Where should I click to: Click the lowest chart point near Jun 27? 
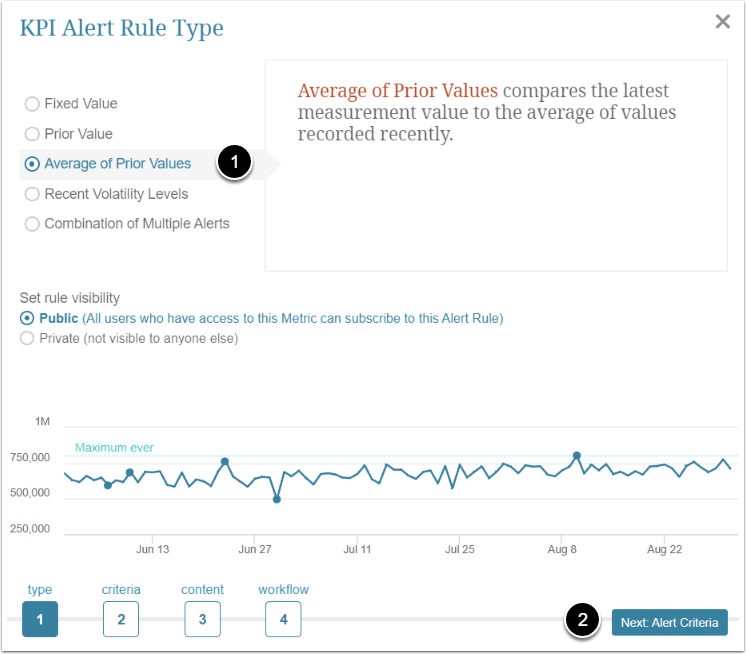(277, 499)
